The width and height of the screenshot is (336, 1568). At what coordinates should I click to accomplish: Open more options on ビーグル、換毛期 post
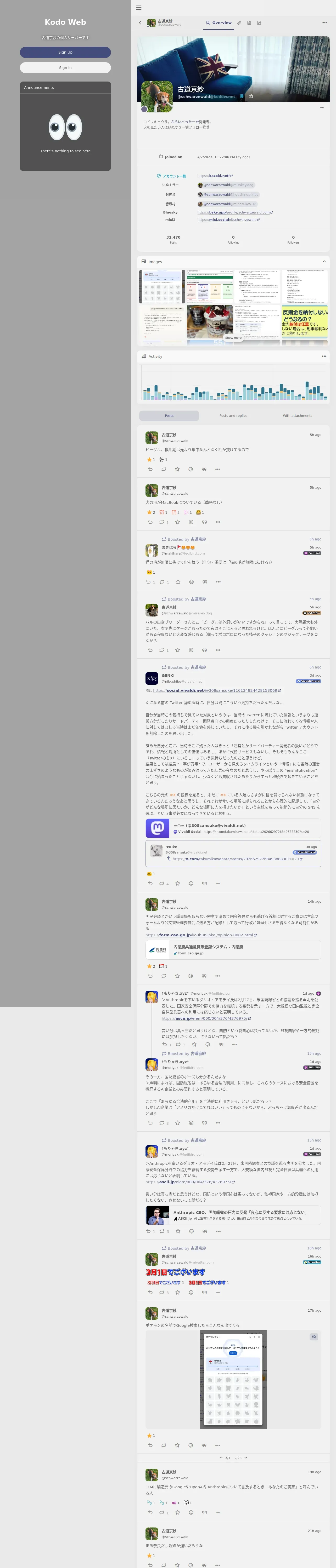point(217,469)
